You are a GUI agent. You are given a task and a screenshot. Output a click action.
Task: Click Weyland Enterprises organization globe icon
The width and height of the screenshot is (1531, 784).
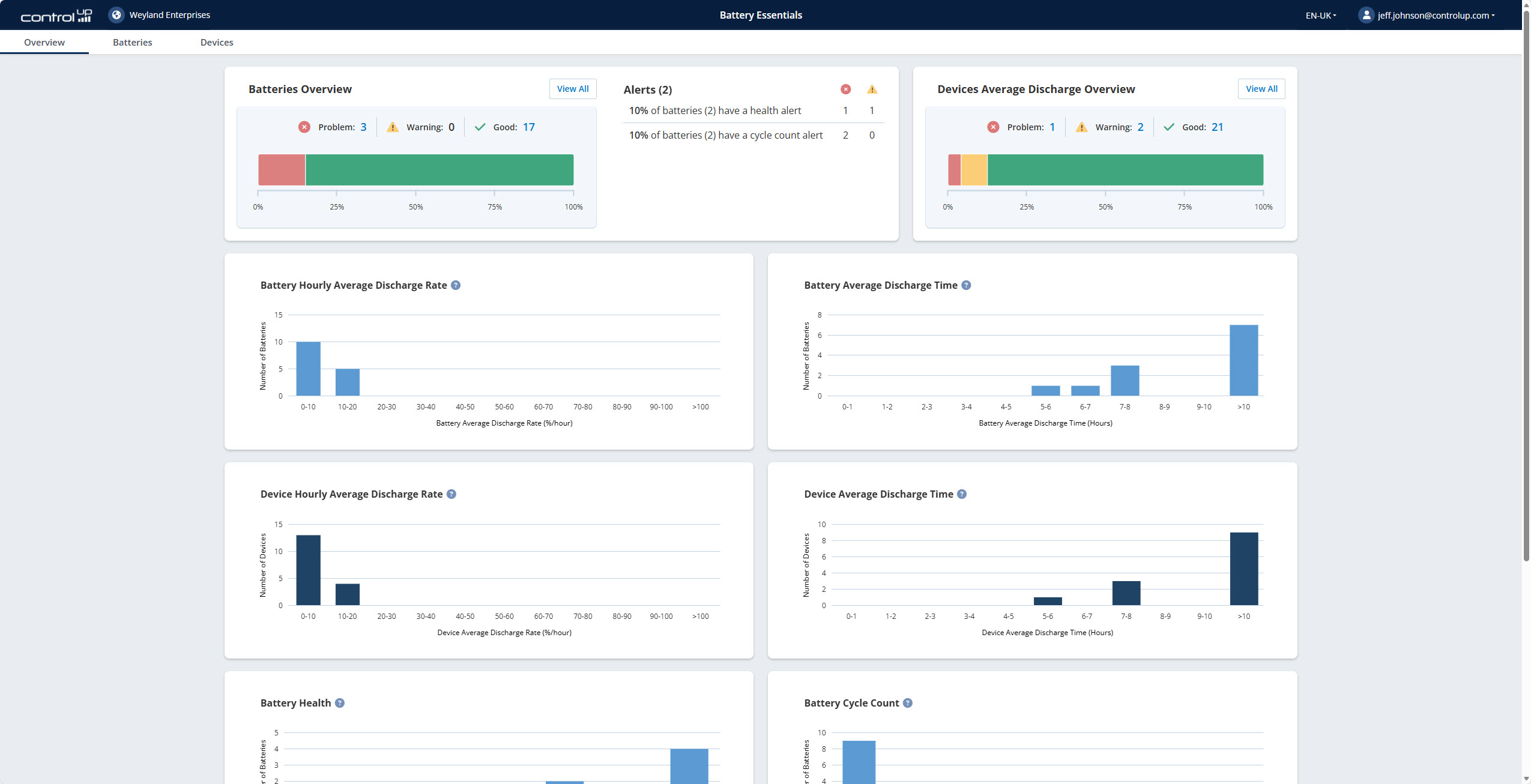click(x=116, y=15)
